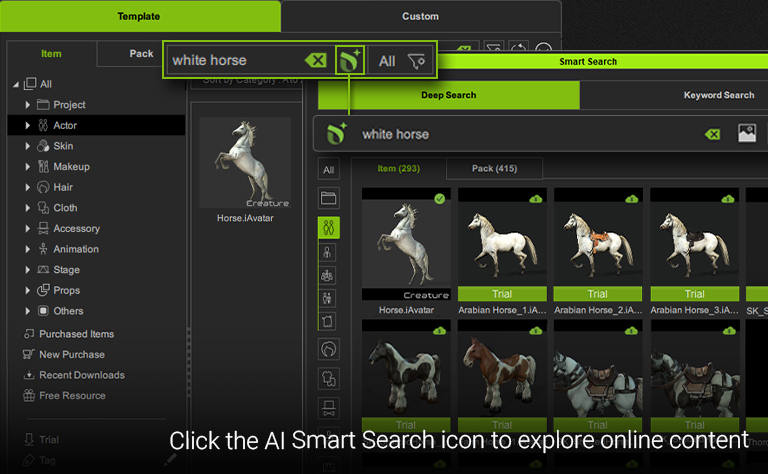Expand the Skin category arrow

(28, 146)
